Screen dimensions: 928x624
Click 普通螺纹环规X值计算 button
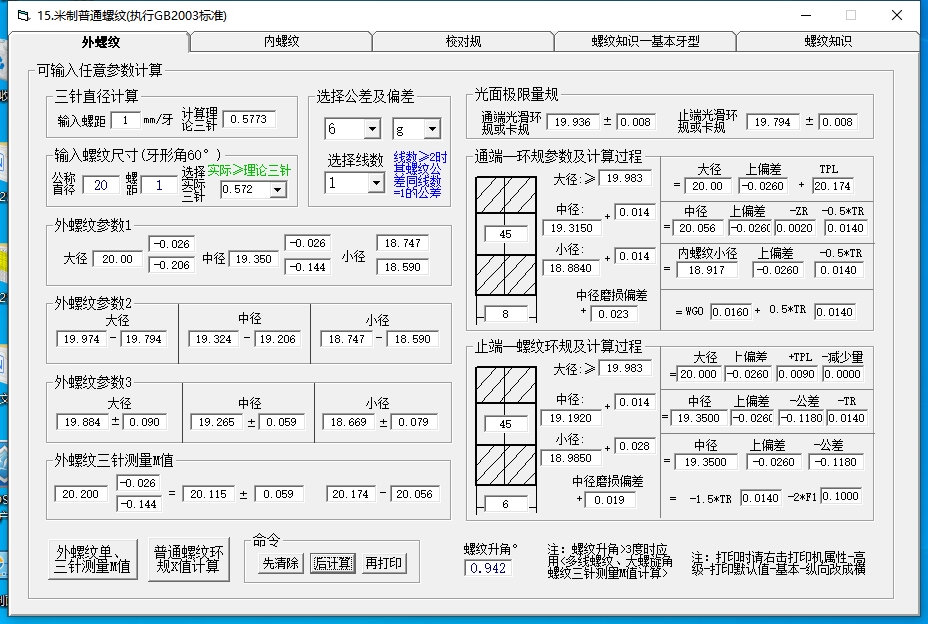point(189,559)
